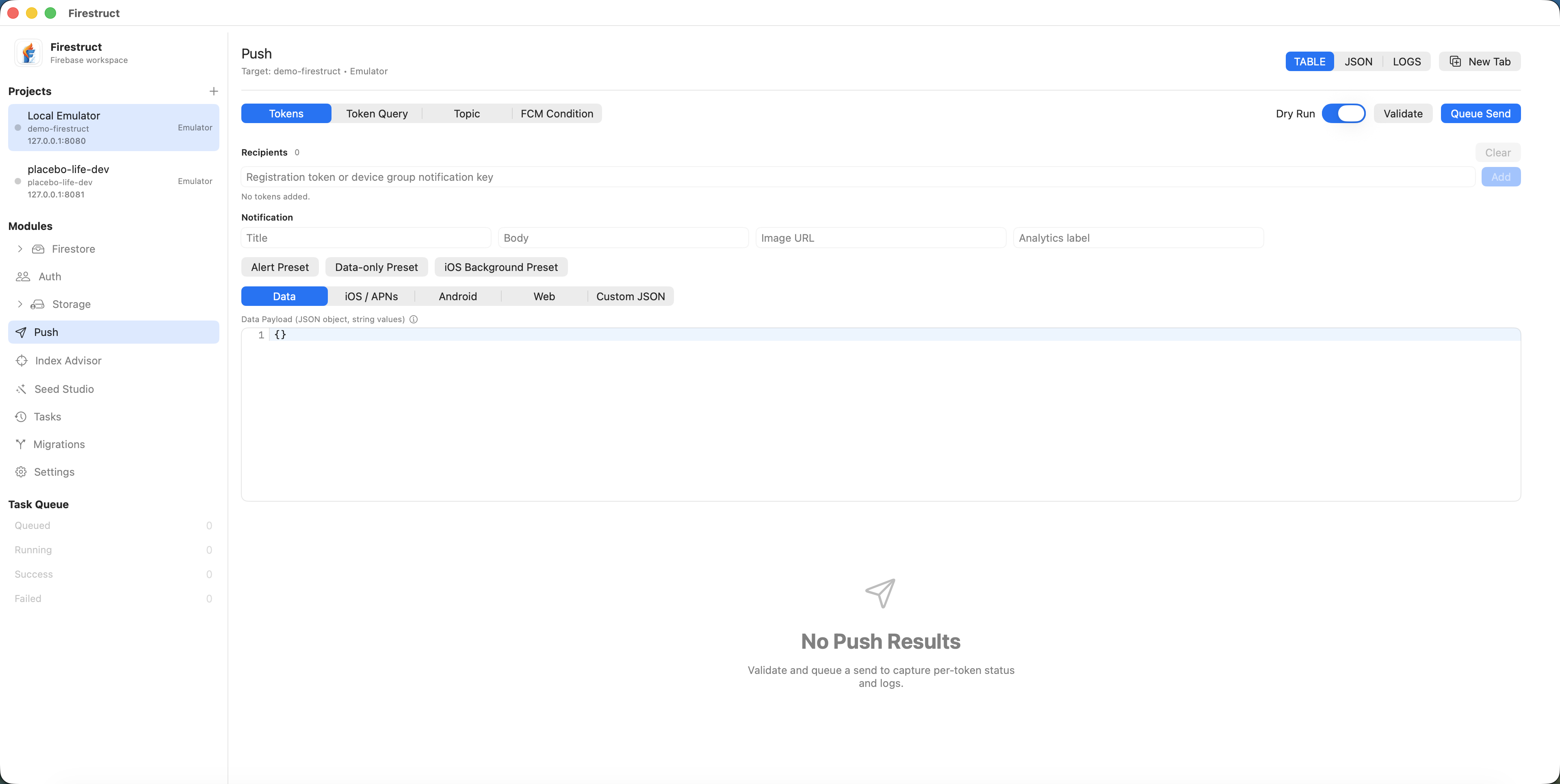Open the Tasks module icon
This screenshot has width=1560, height=784.
(x=22, y=416)
